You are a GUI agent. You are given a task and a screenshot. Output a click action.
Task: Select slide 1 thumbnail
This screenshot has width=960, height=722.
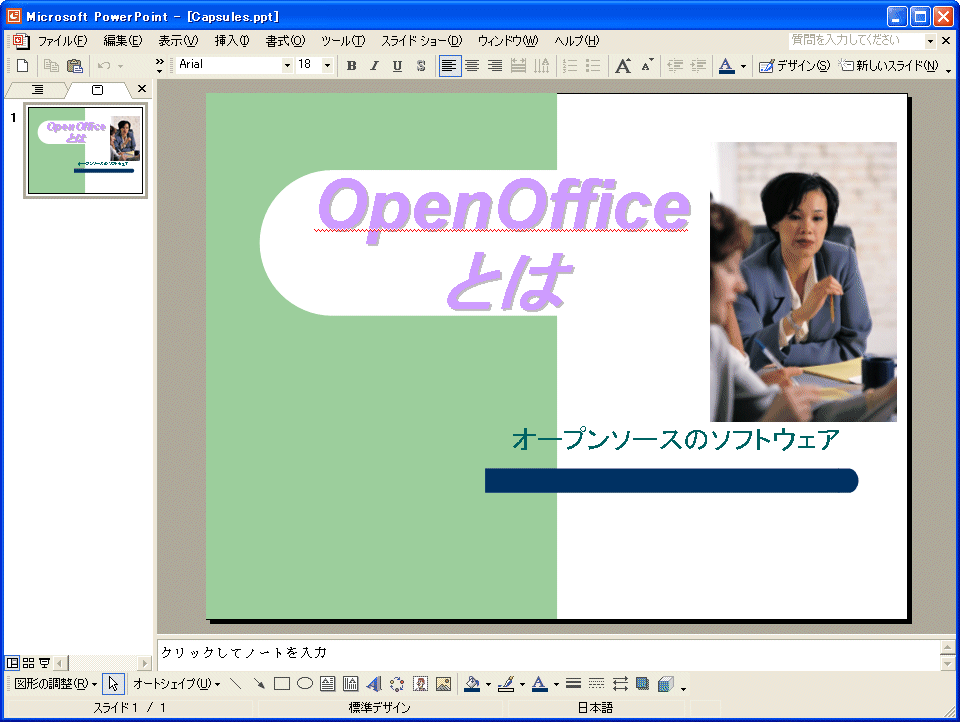pyautogui.click(x=85, y=151)
